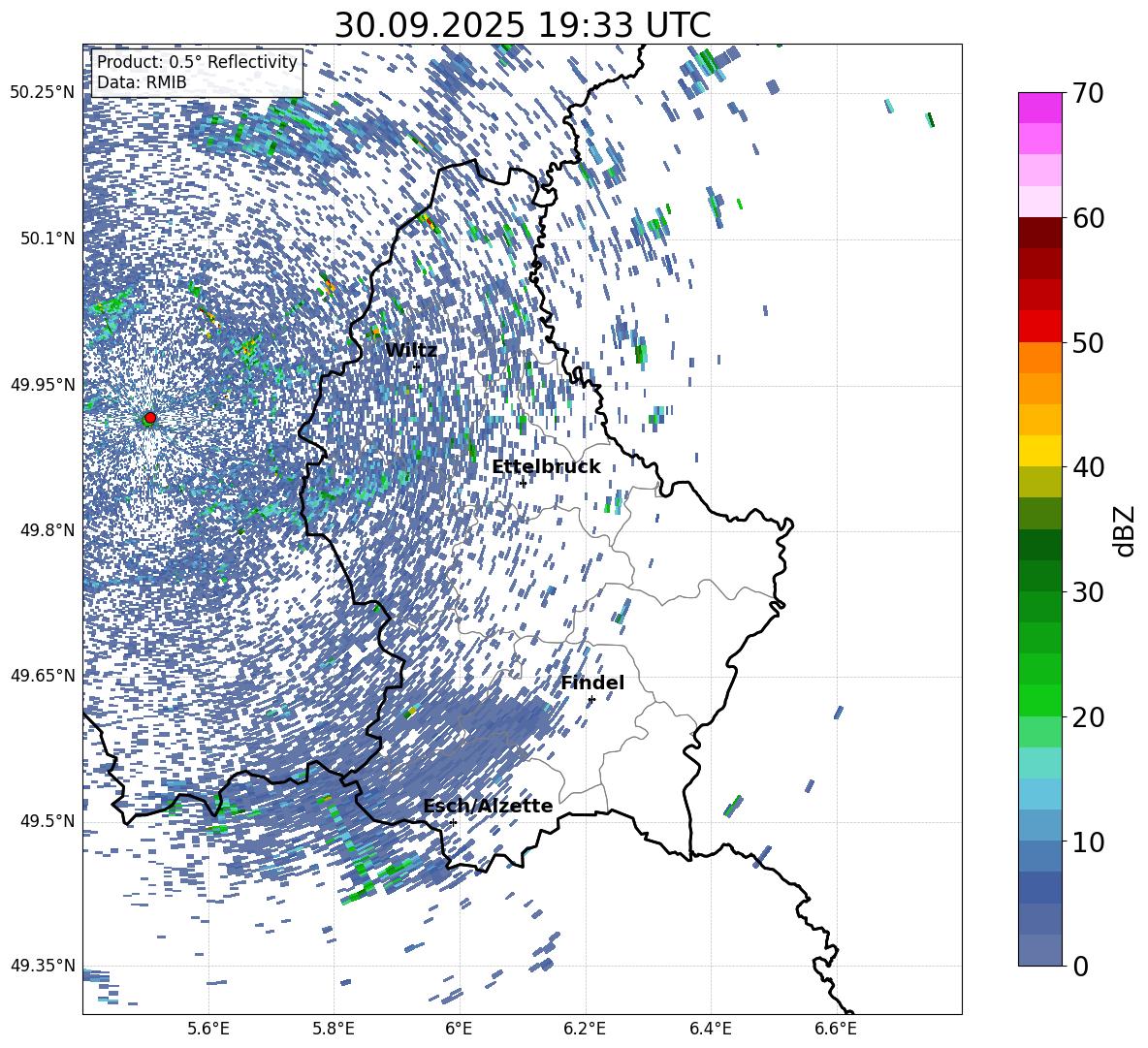
Task: Click the 6.4°E longitude label
Action: coord(710,1029)
